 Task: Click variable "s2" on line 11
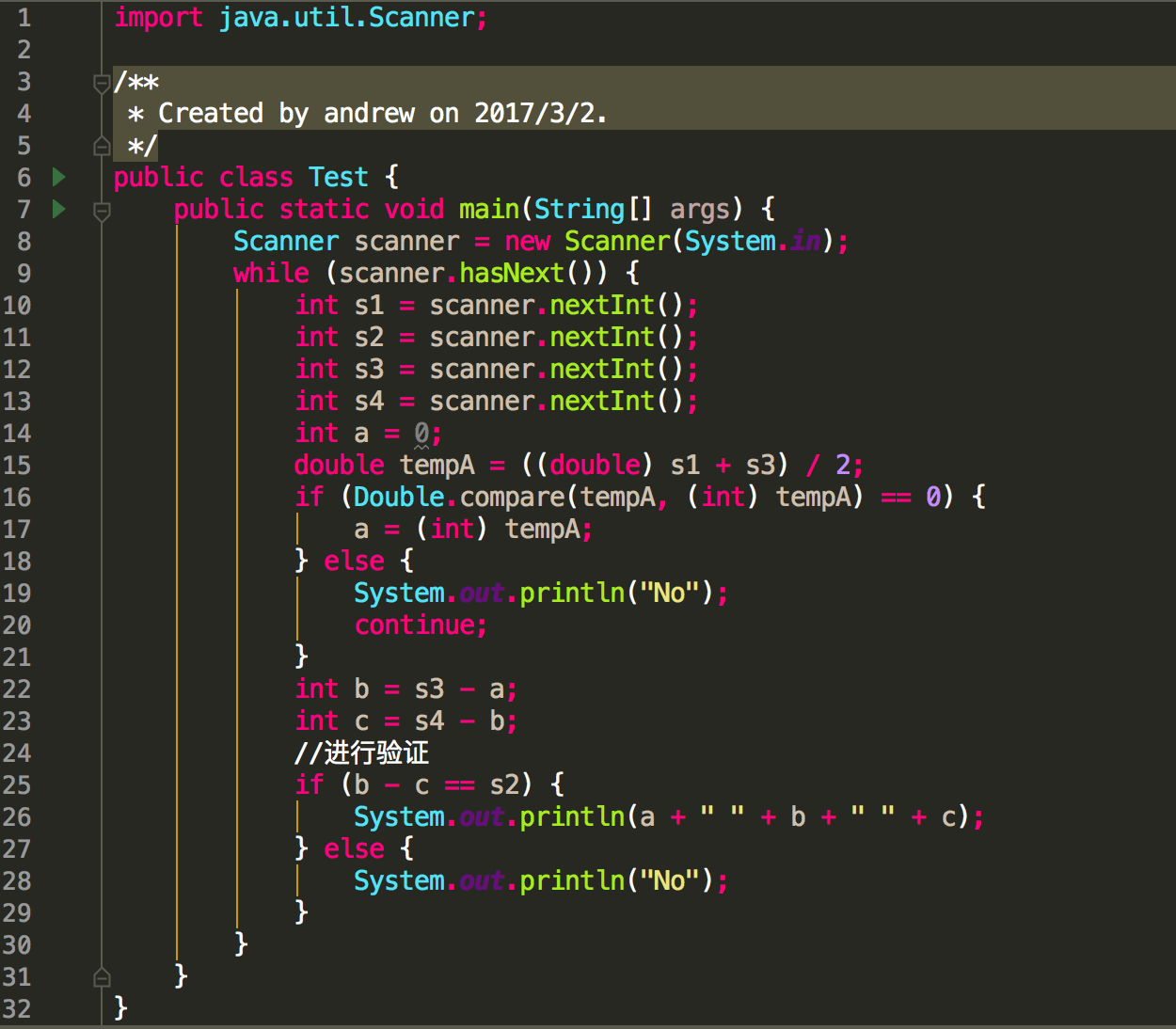coord(369,337)
